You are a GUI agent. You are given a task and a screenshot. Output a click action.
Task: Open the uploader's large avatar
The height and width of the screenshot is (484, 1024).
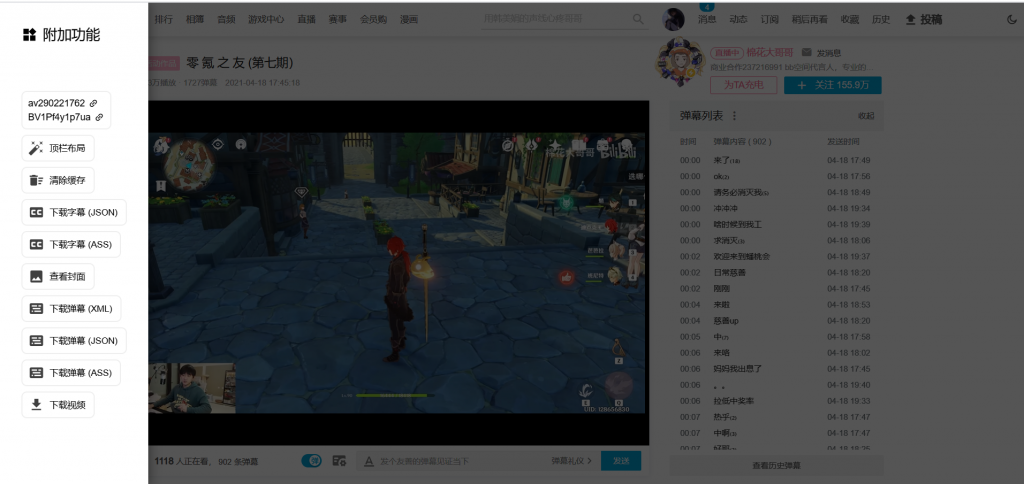click(680, 63)
